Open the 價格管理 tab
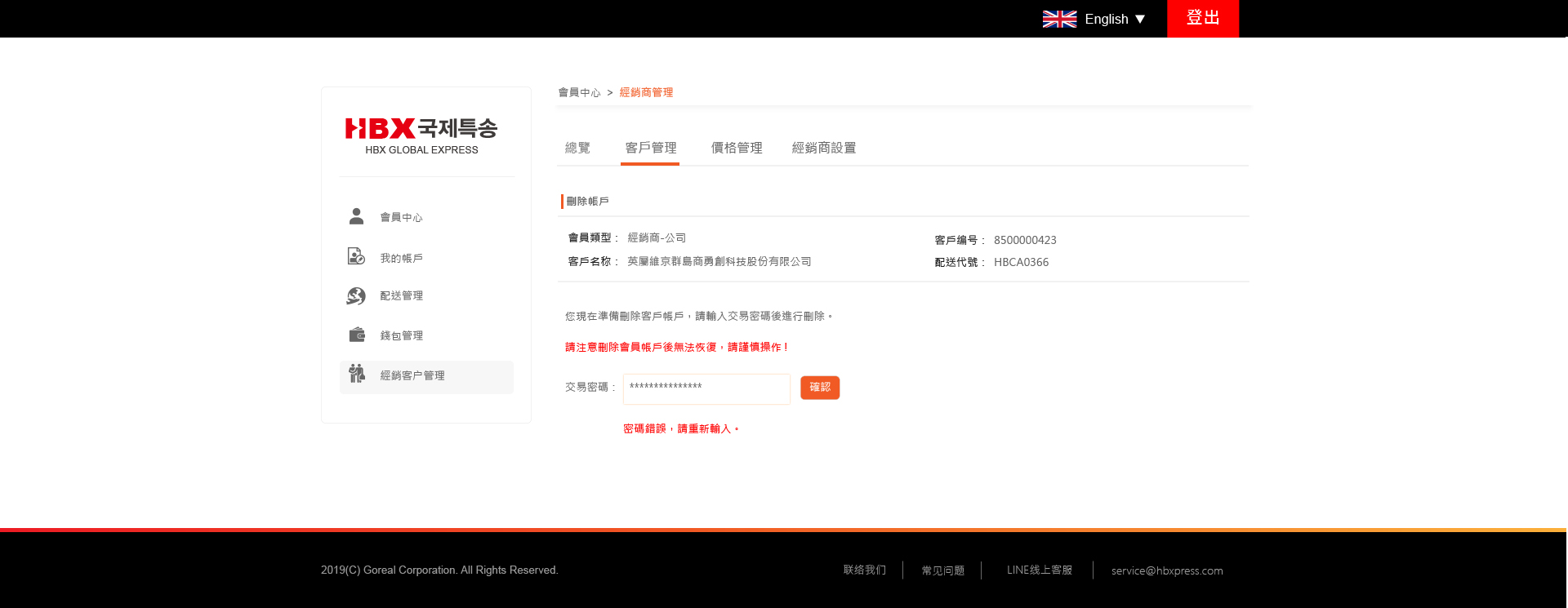The height and width of the screenshot is (608, 1568). 736,148
